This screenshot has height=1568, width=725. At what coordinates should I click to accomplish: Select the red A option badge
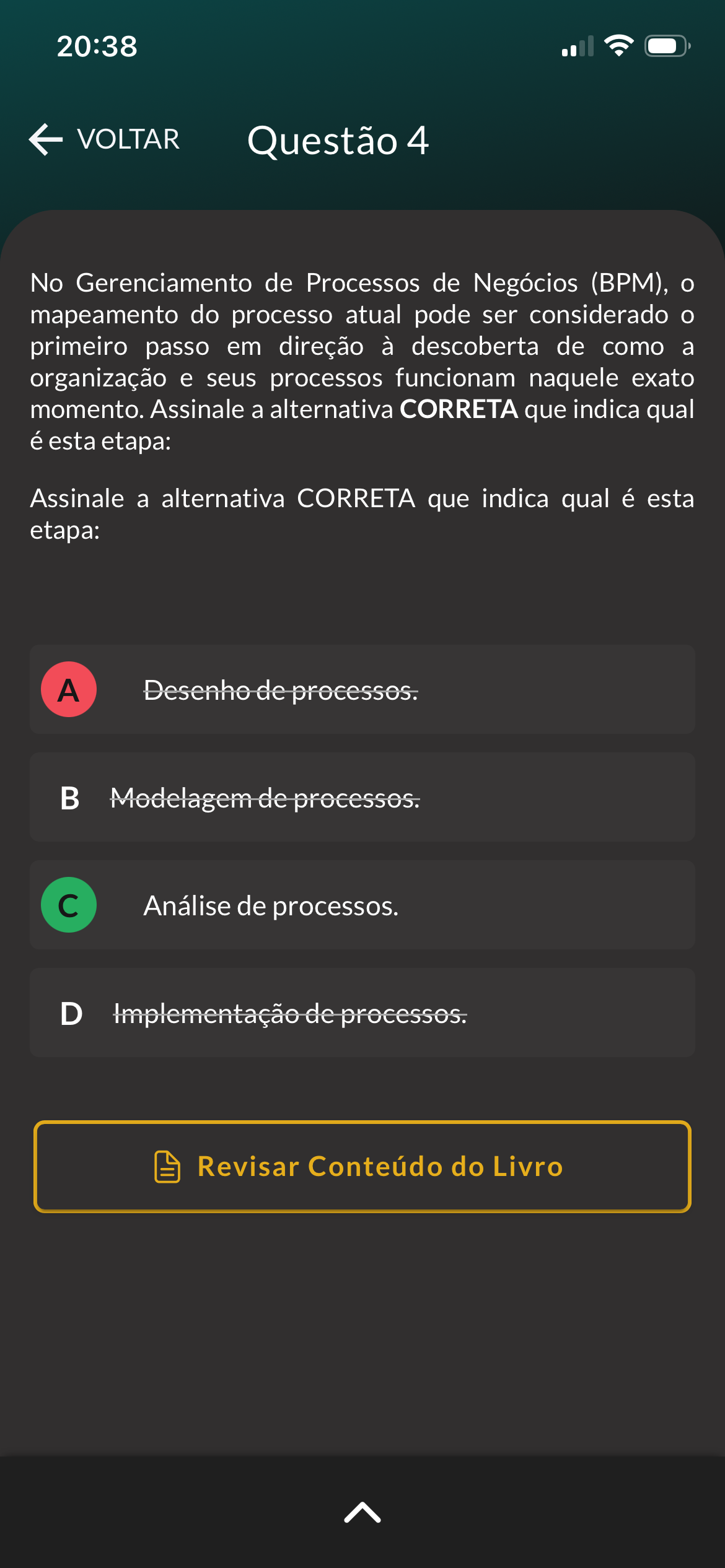click(x=69, y=689)
